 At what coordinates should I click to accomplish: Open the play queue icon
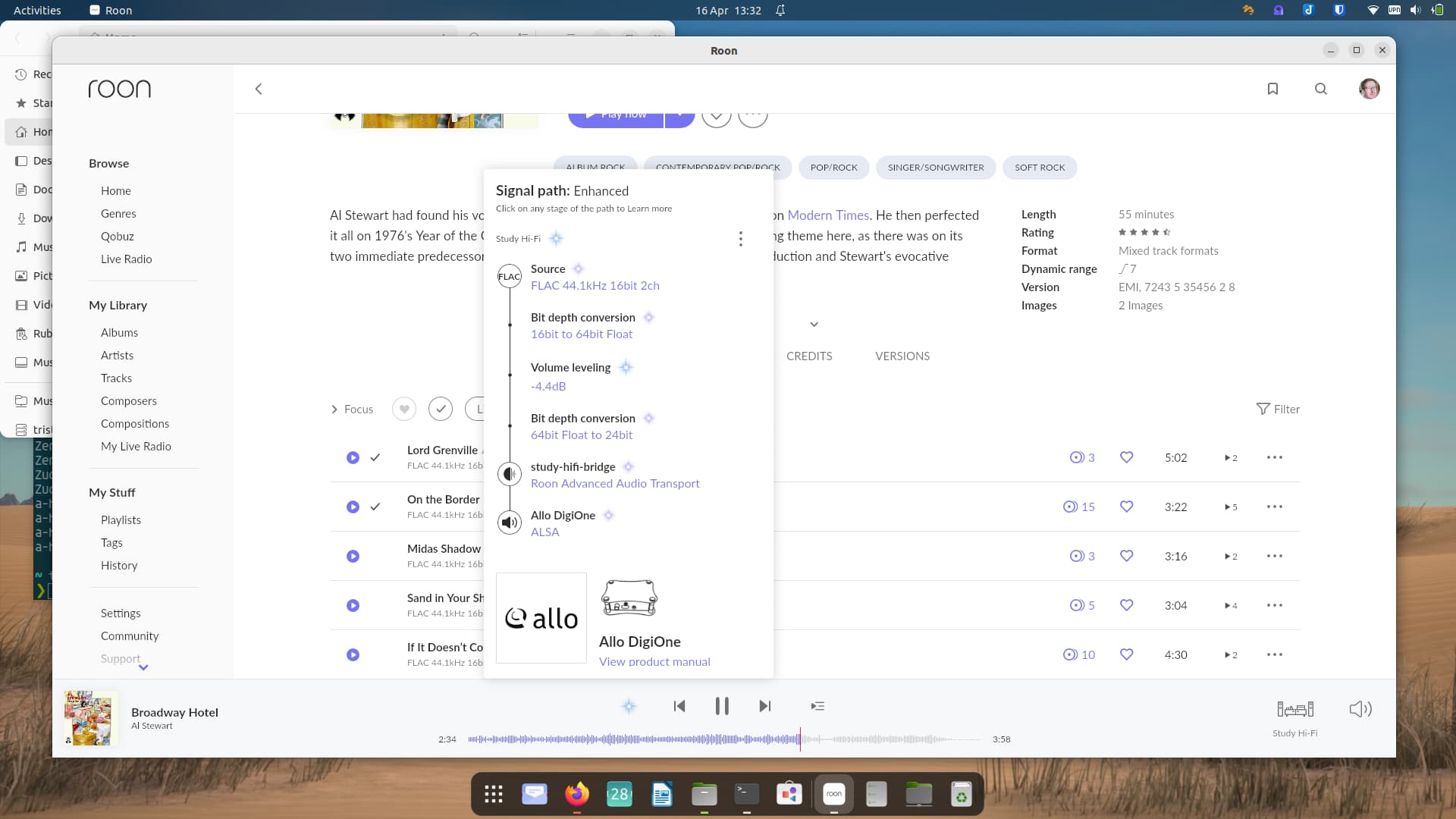[817, 706]
